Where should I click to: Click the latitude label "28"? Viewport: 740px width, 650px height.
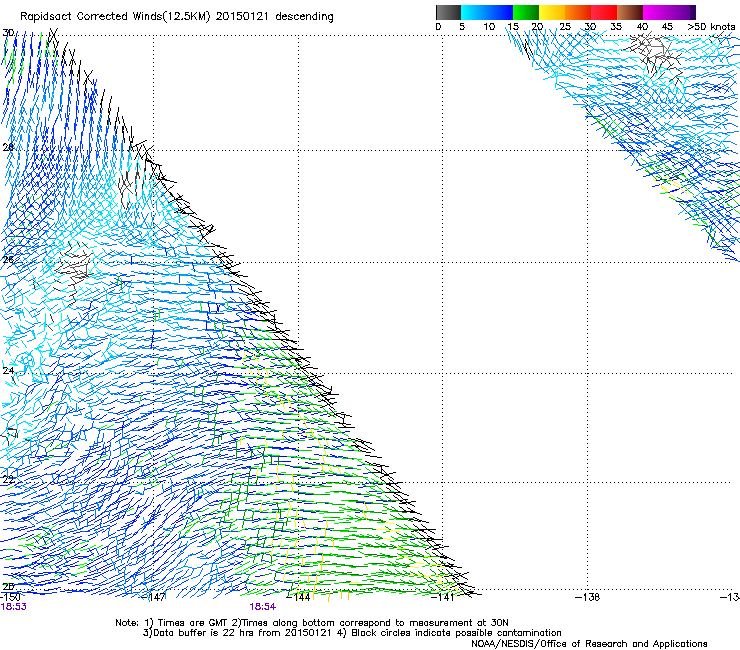[8, 148]
